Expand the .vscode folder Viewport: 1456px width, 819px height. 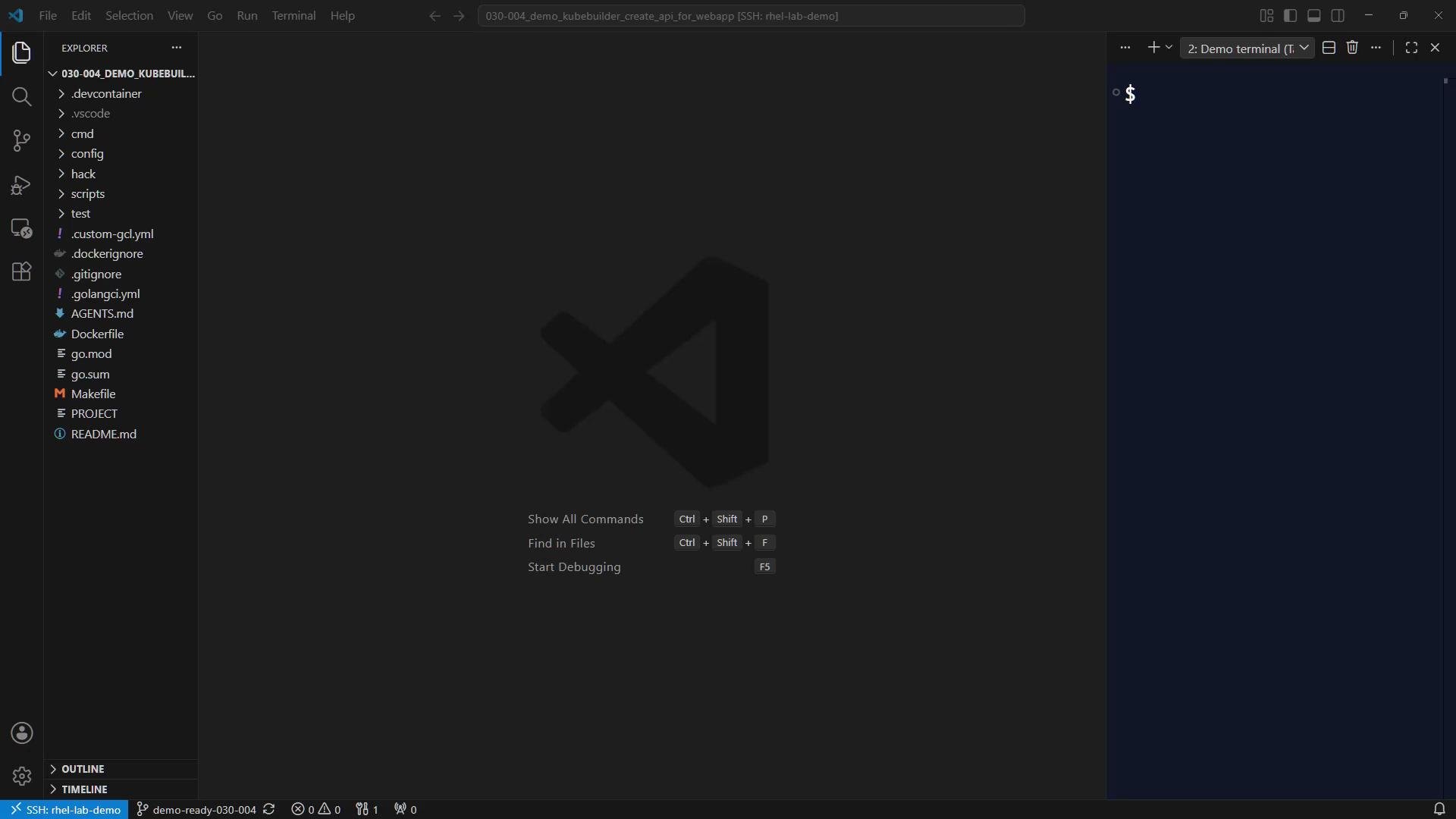(121, 114)
